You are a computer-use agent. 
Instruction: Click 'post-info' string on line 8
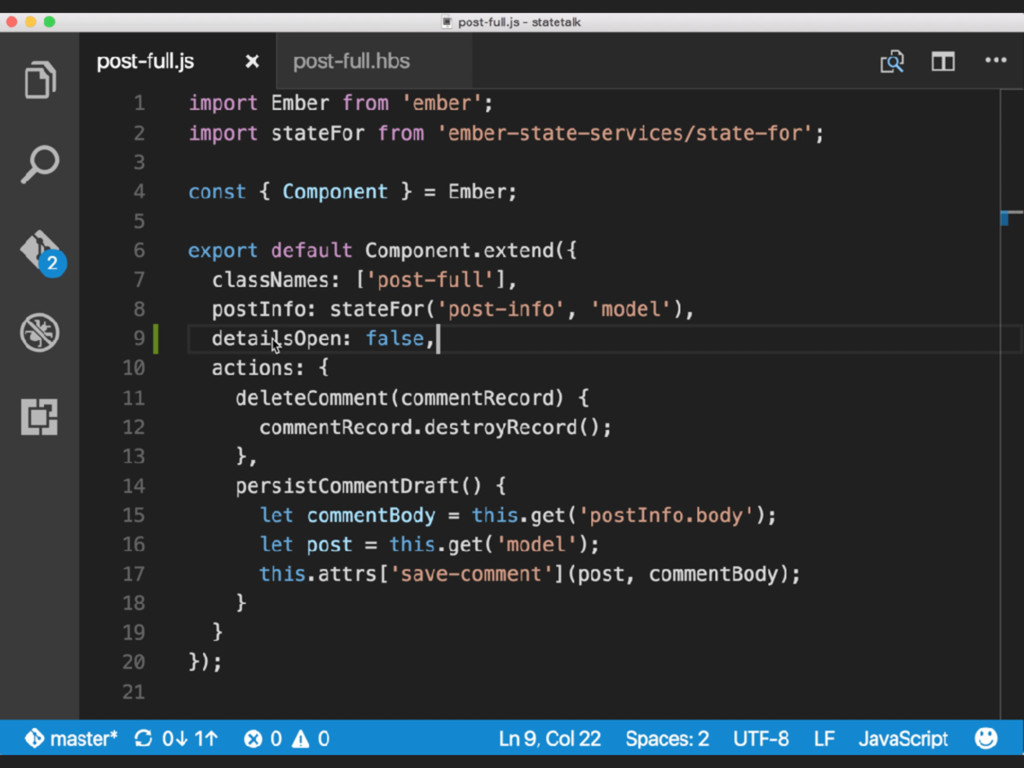pyautogui.click(x=500, y=309)
